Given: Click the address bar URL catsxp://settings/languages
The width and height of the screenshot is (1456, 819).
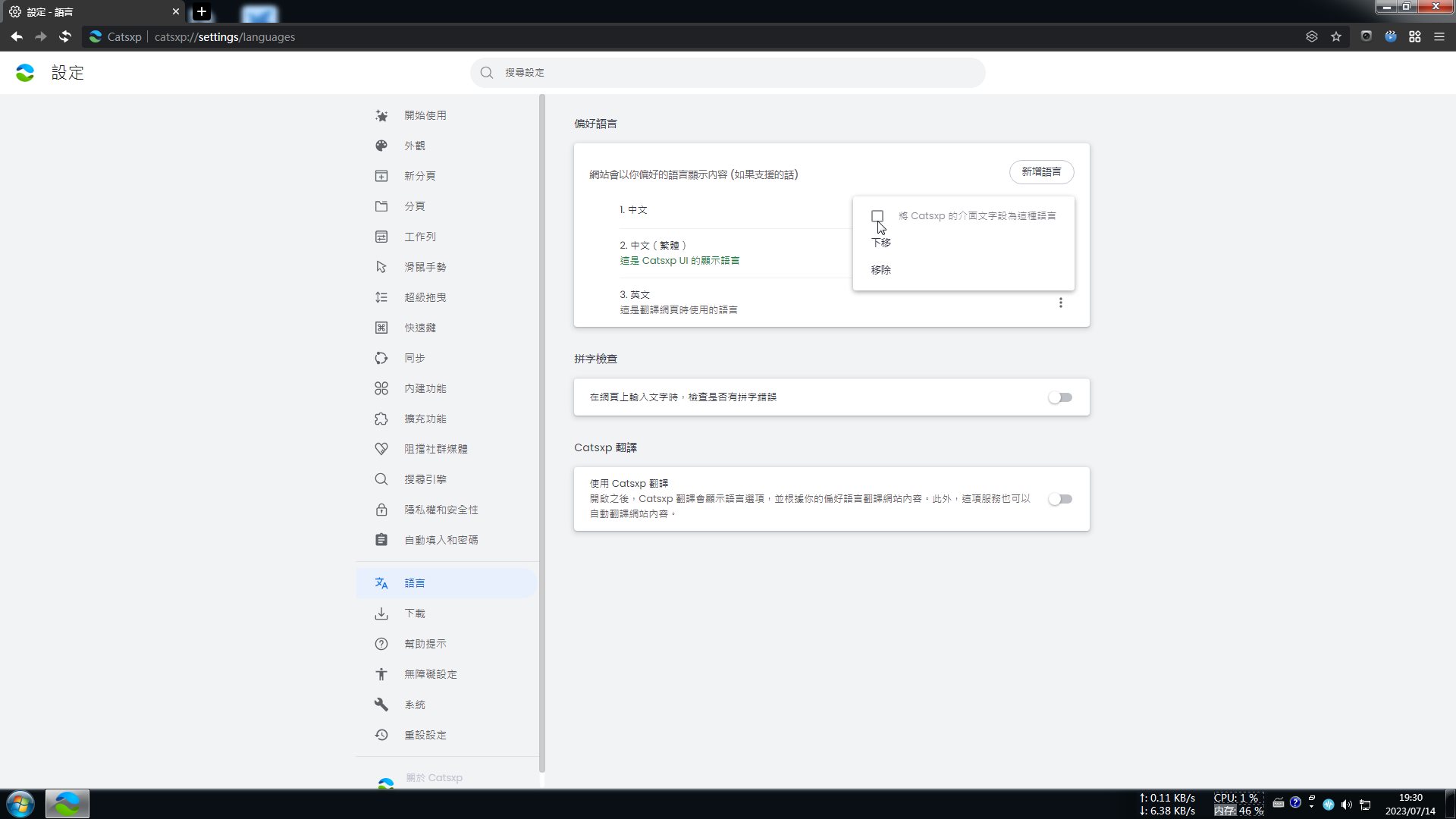Looking at the screenshot, I should [x=224, y=36].
